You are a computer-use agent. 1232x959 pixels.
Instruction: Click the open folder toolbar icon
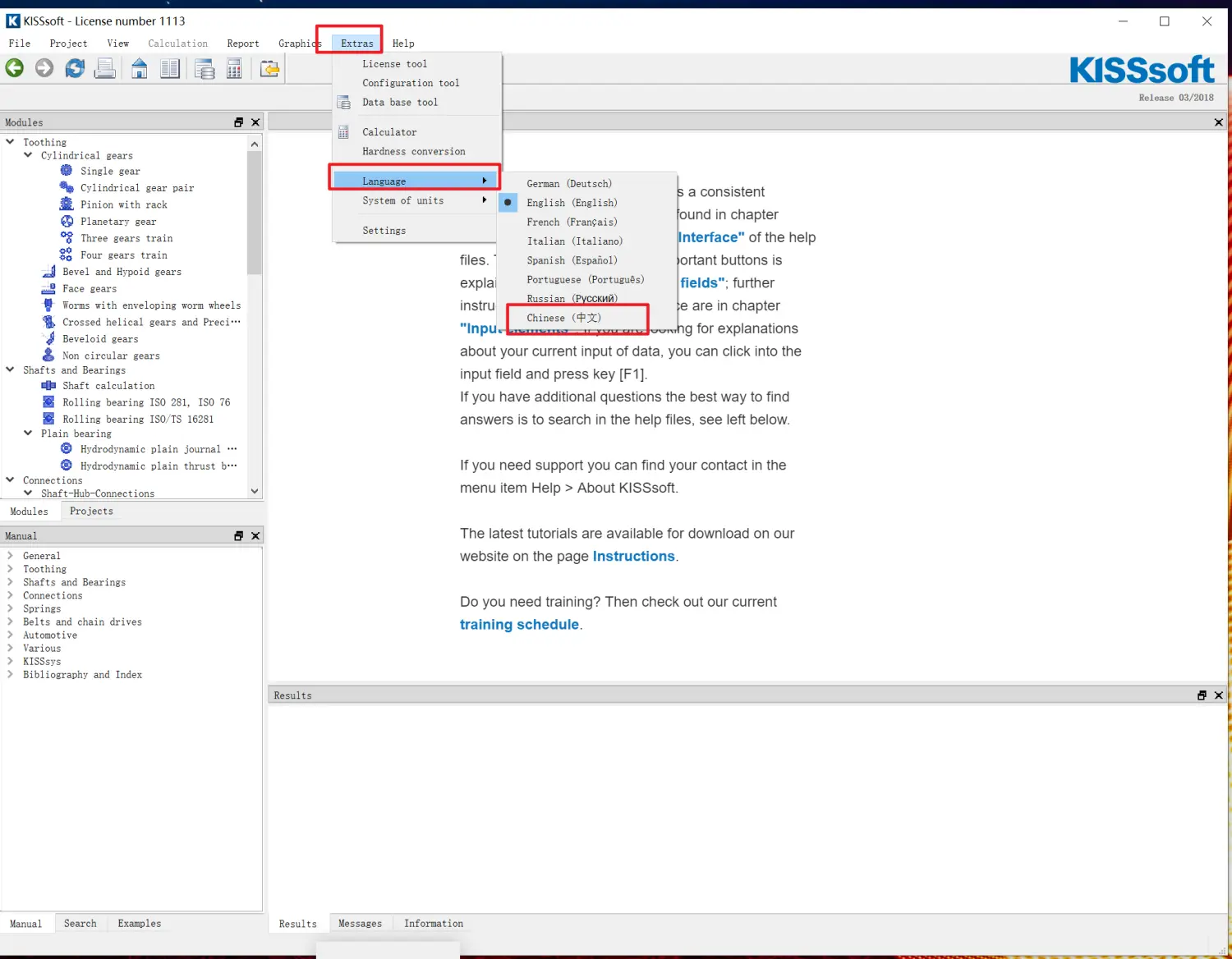(x=269, y=68)
